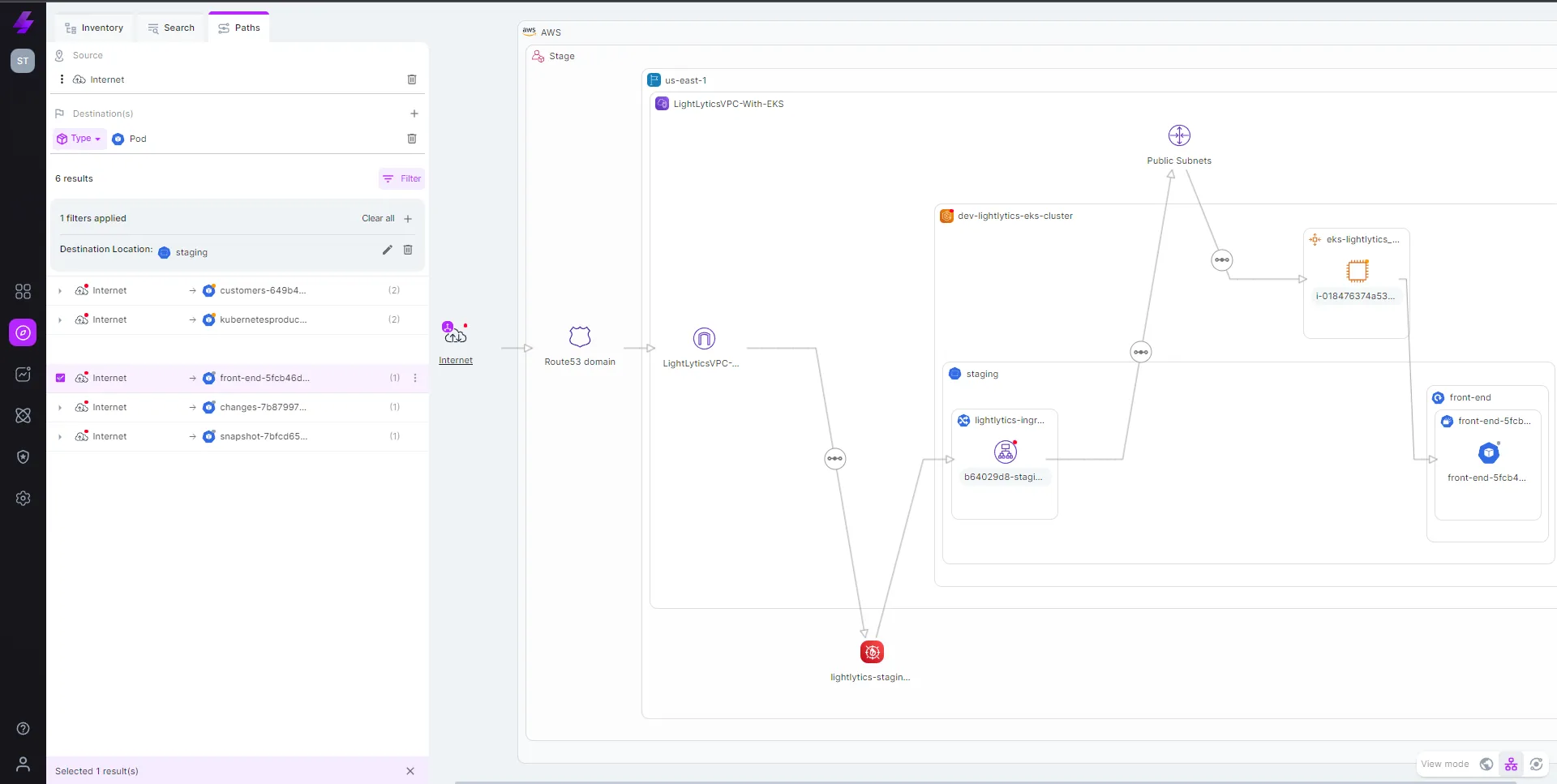The width and height of the screenshot is (1557, 784).
Task: Switch to hierarchy view mode
Action: pyautogui.click(x=1511, y=764)
